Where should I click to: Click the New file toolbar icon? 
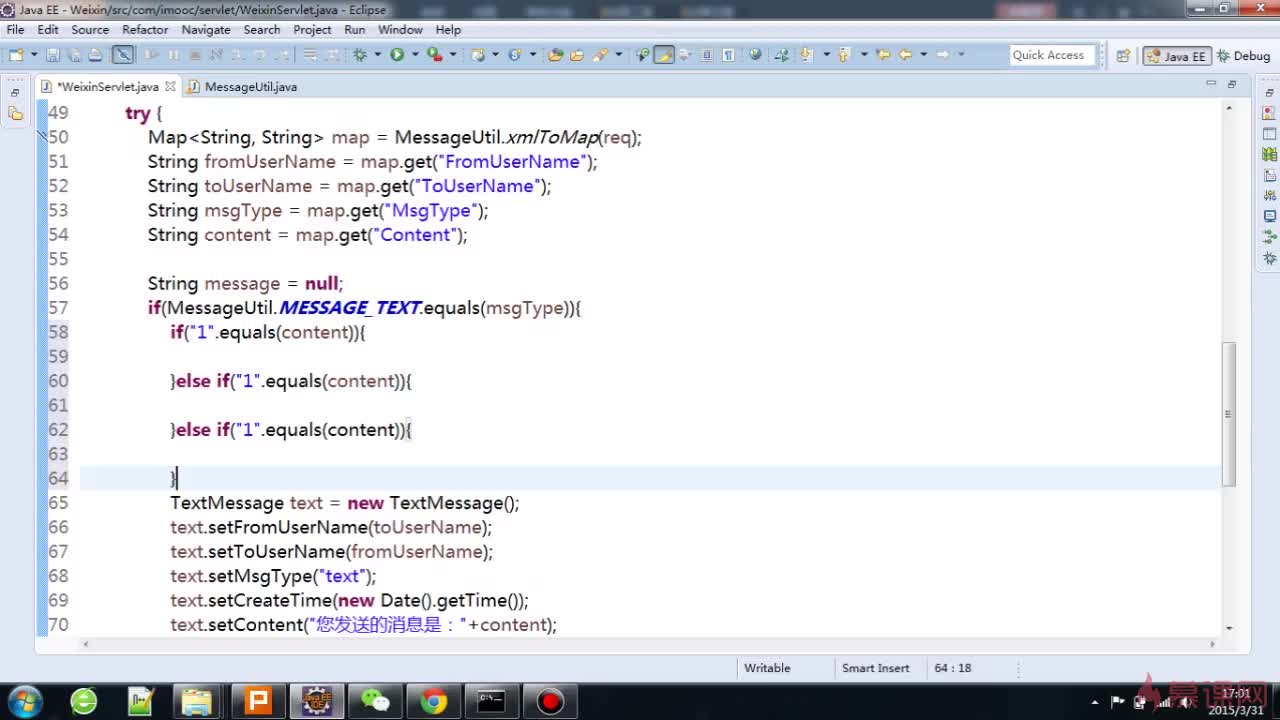coord(17,55)
